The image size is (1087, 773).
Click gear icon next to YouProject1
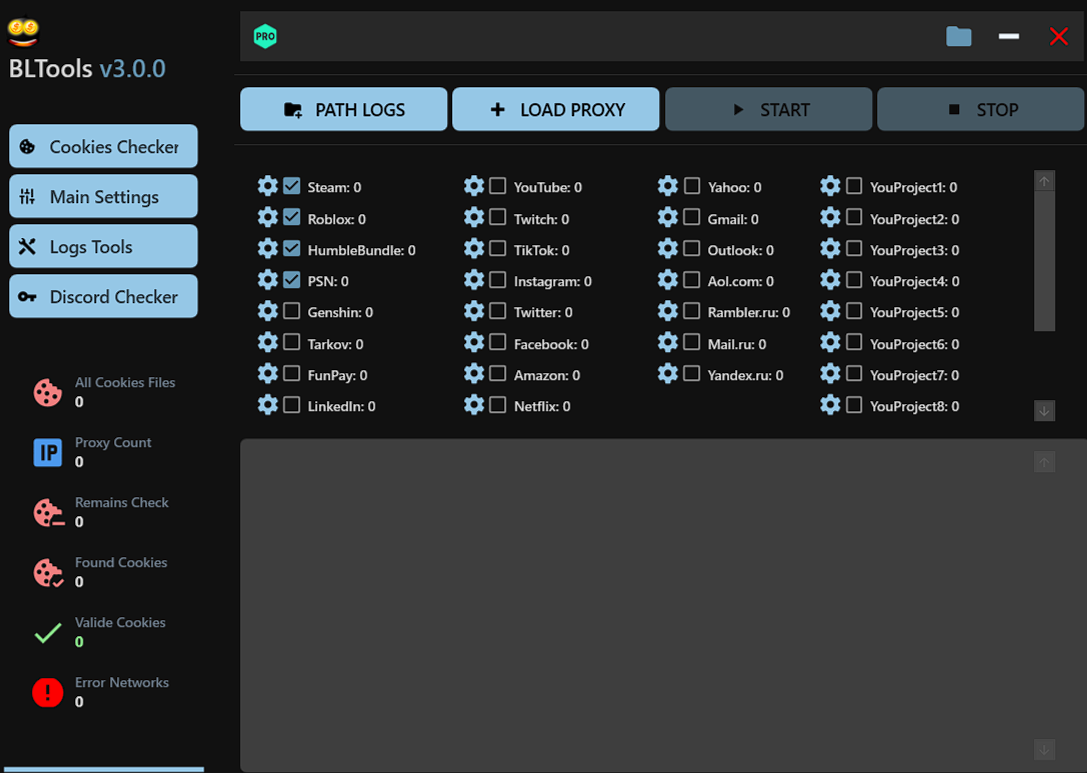pyautogui.click(x=830, y=186)
